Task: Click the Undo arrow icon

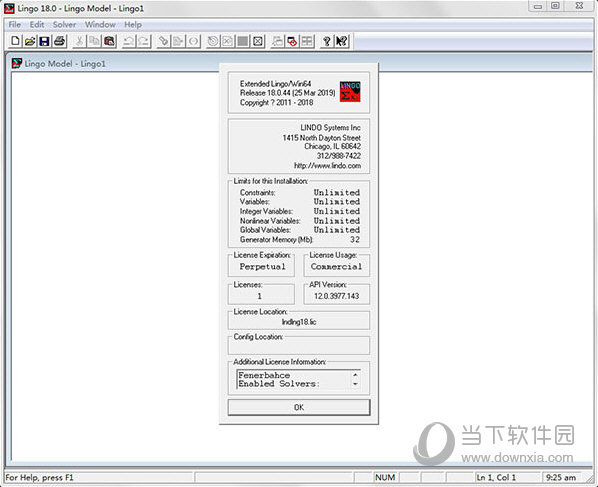Action: [x=129, y=41]
